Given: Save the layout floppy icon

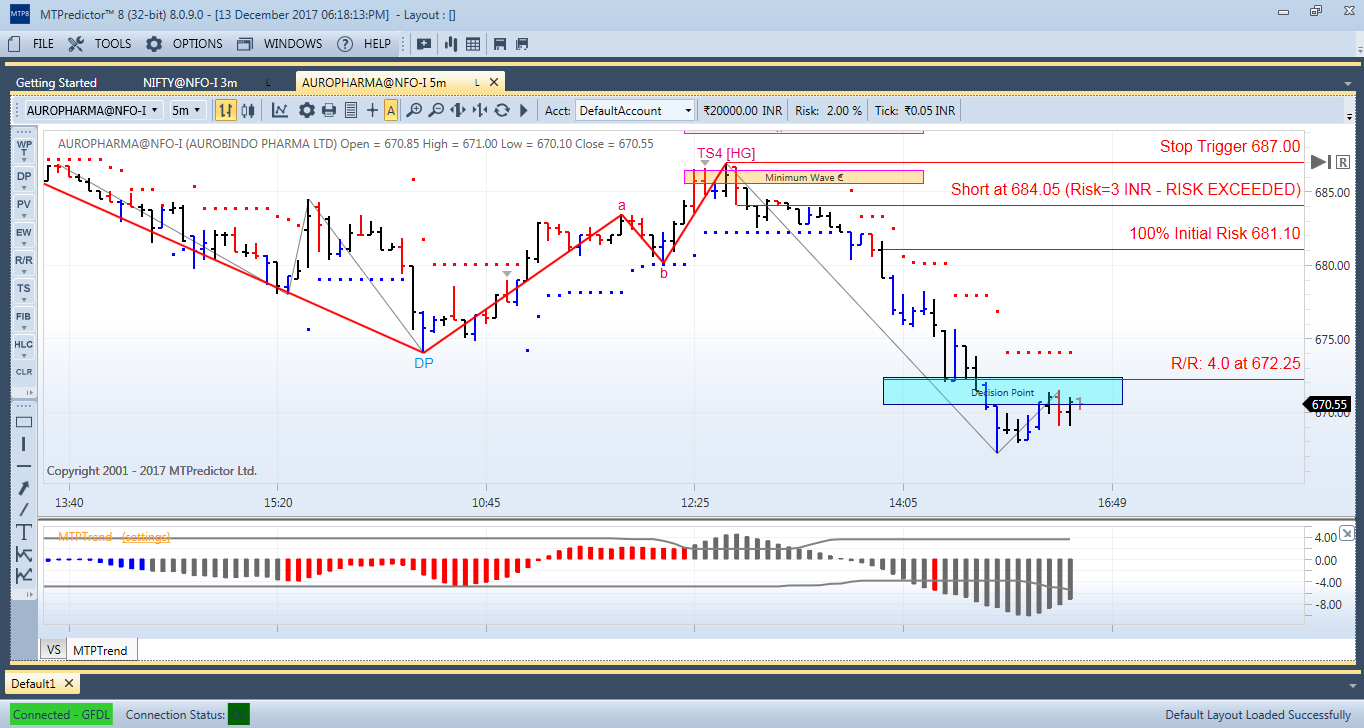Looking at the screenshot, I should (x=499, y=44).
